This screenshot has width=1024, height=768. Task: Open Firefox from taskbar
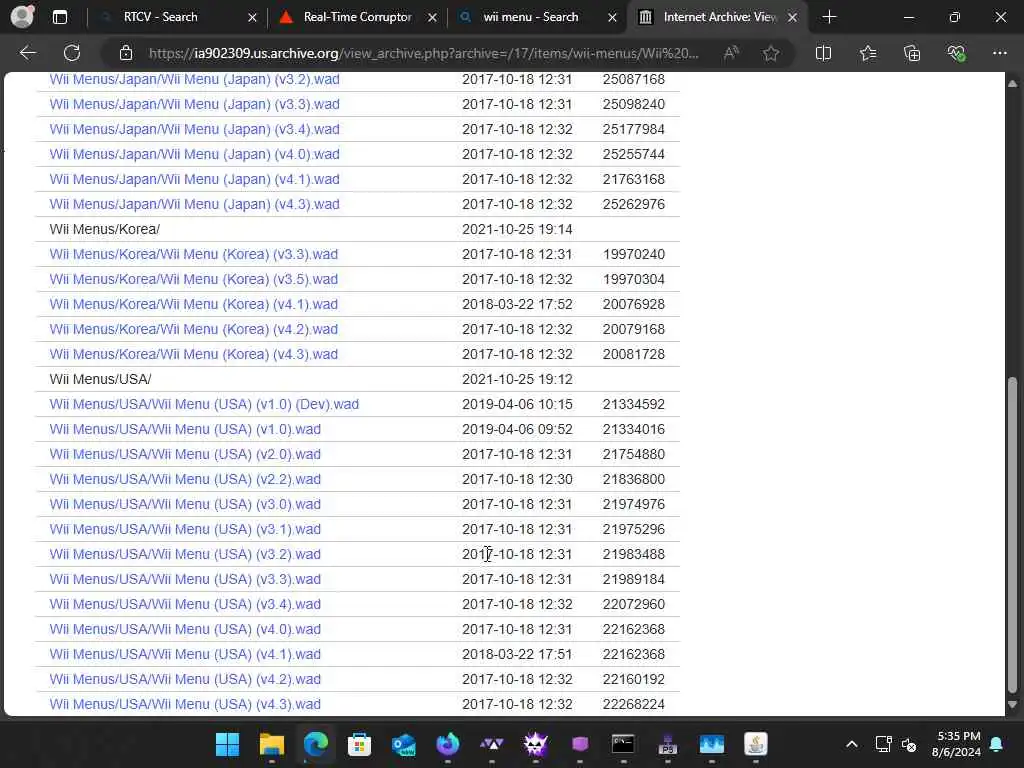447,744
